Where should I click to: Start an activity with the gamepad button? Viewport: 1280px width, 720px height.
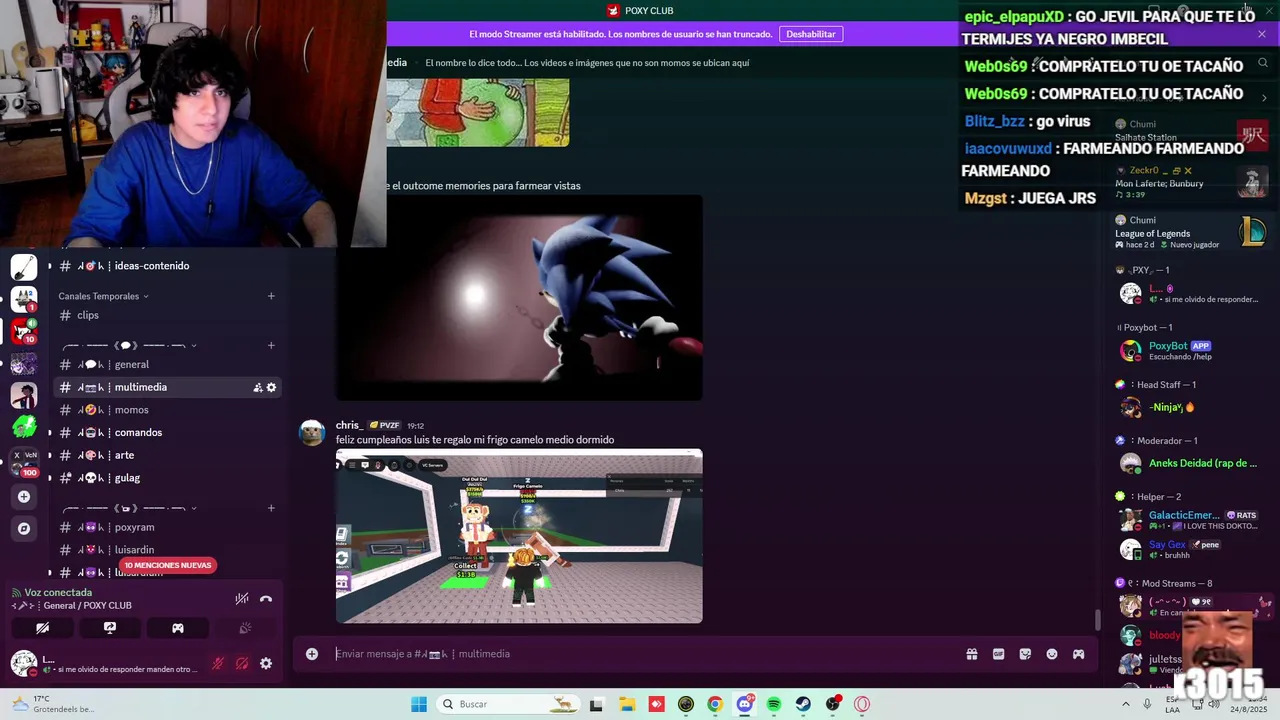[178, 628]
